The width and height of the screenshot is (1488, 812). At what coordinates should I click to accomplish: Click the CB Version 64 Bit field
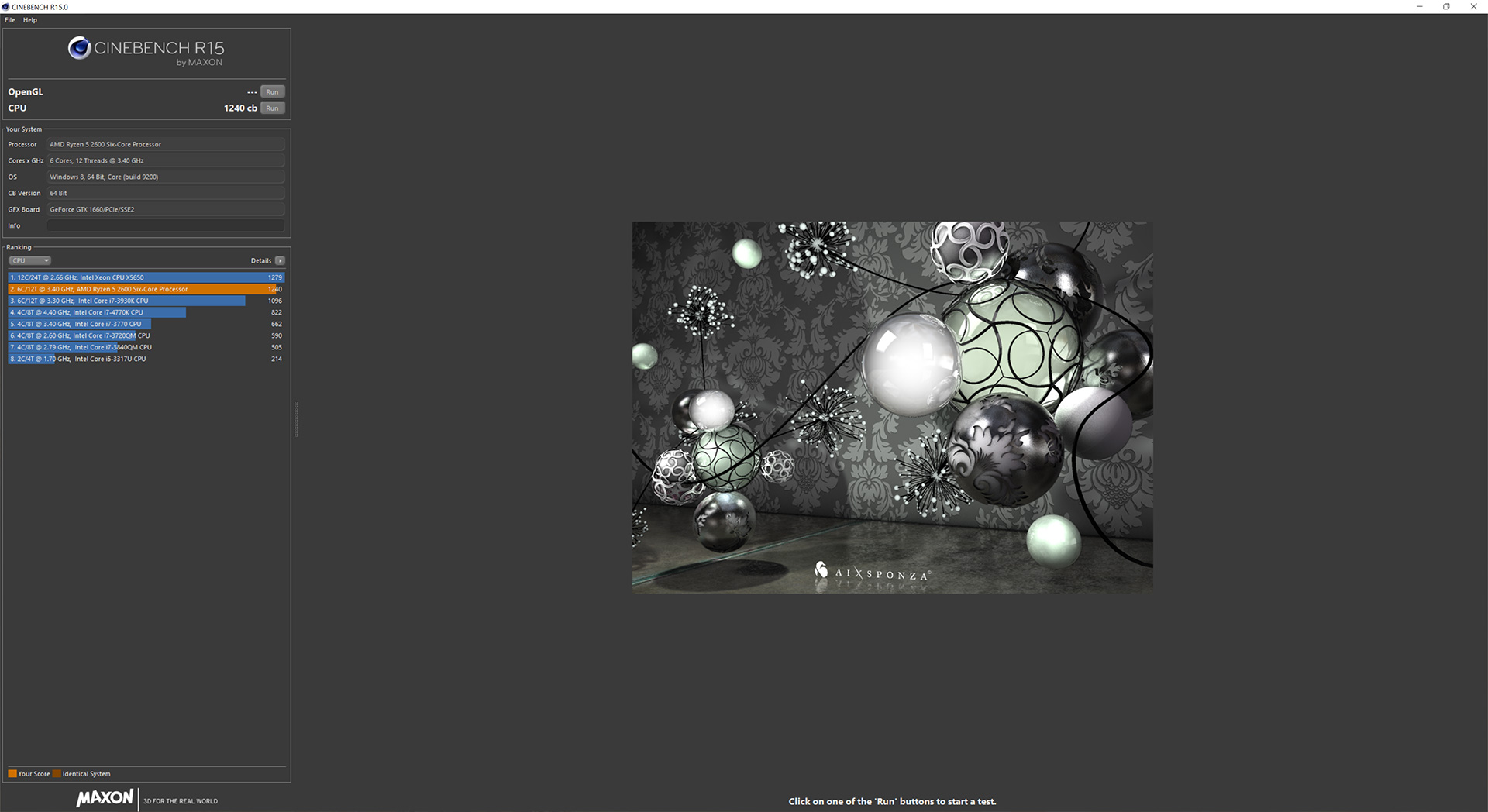click(x=166, y=193)
